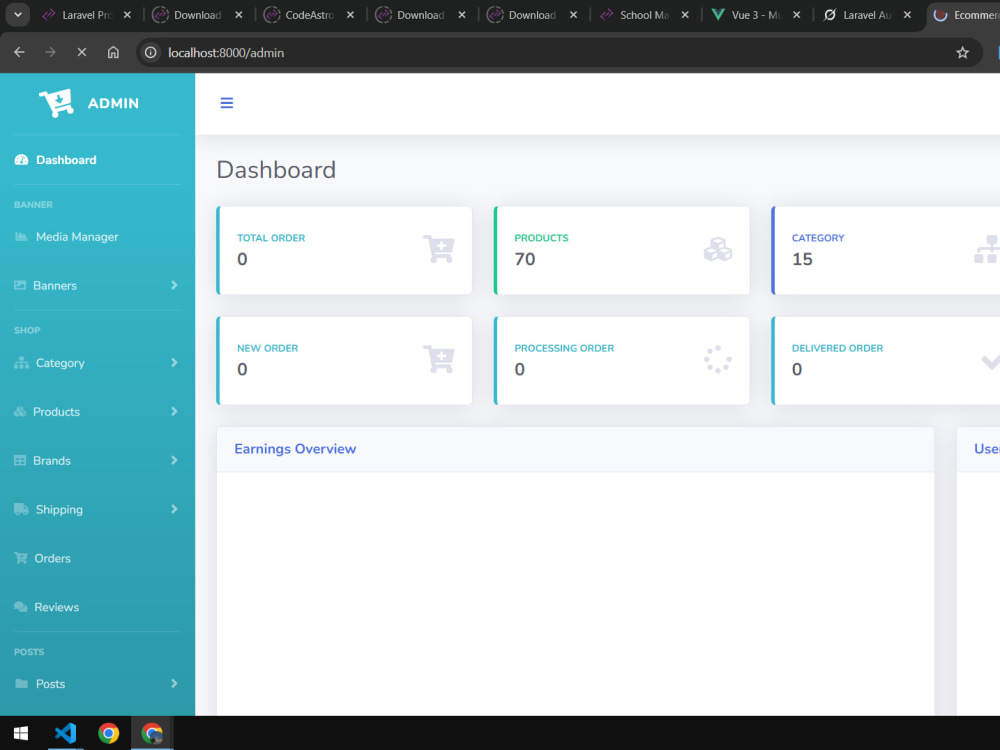Click the Brands table icon
Image resolution: width=1000 pixels, height=750 pixels.
tap(20, 460)
